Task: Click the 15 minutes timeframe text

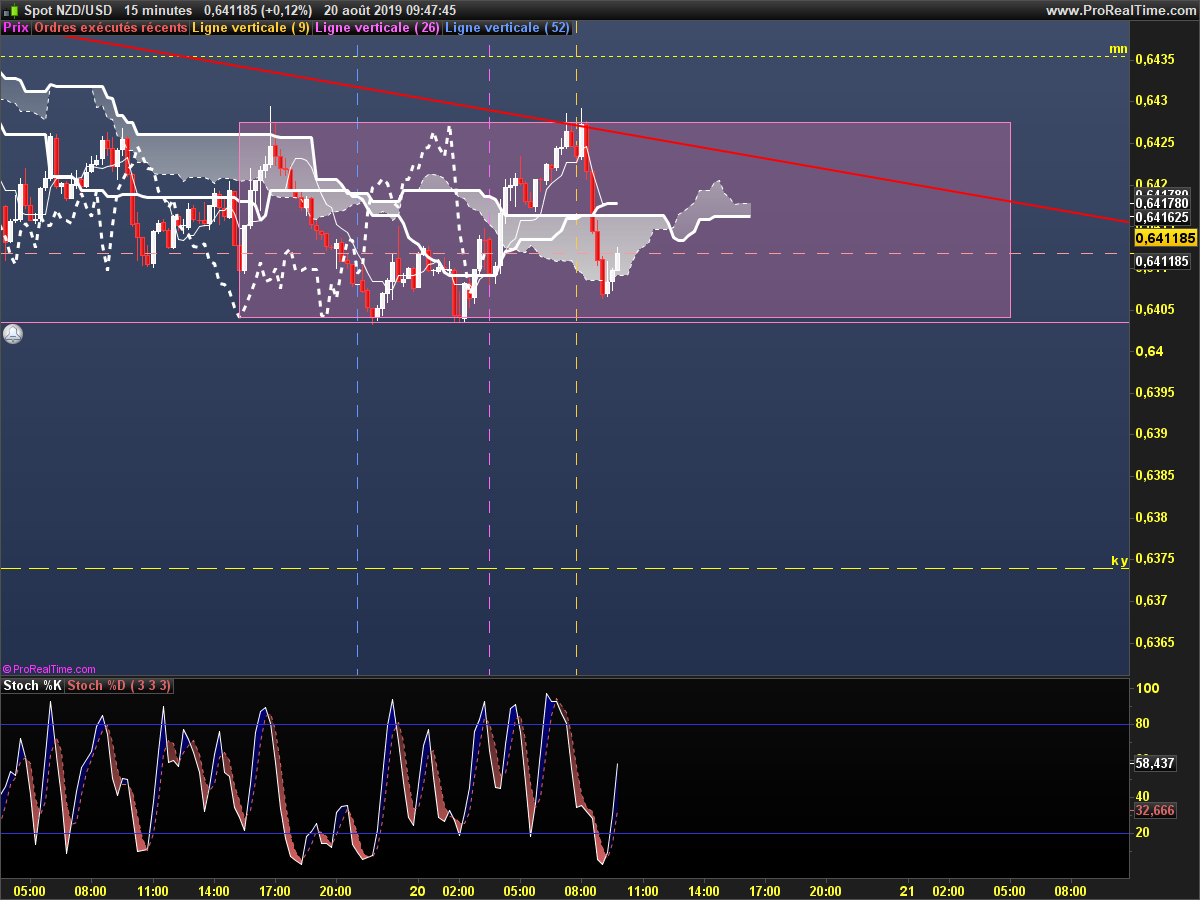Action: coord(158,10)
